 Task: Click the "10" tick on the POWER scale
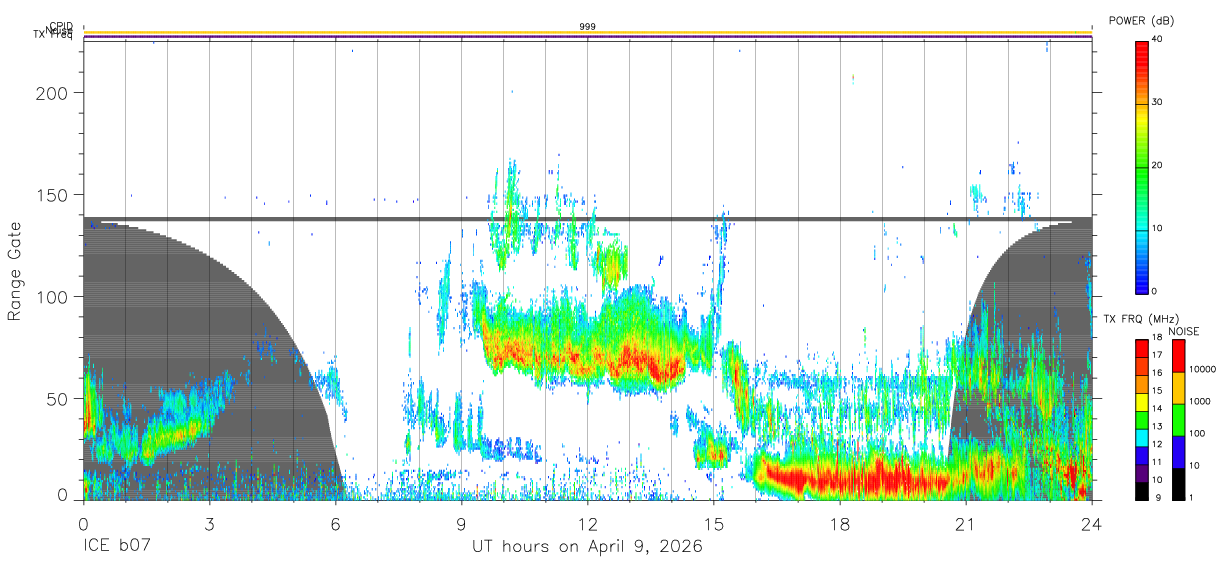(1158, 228)
